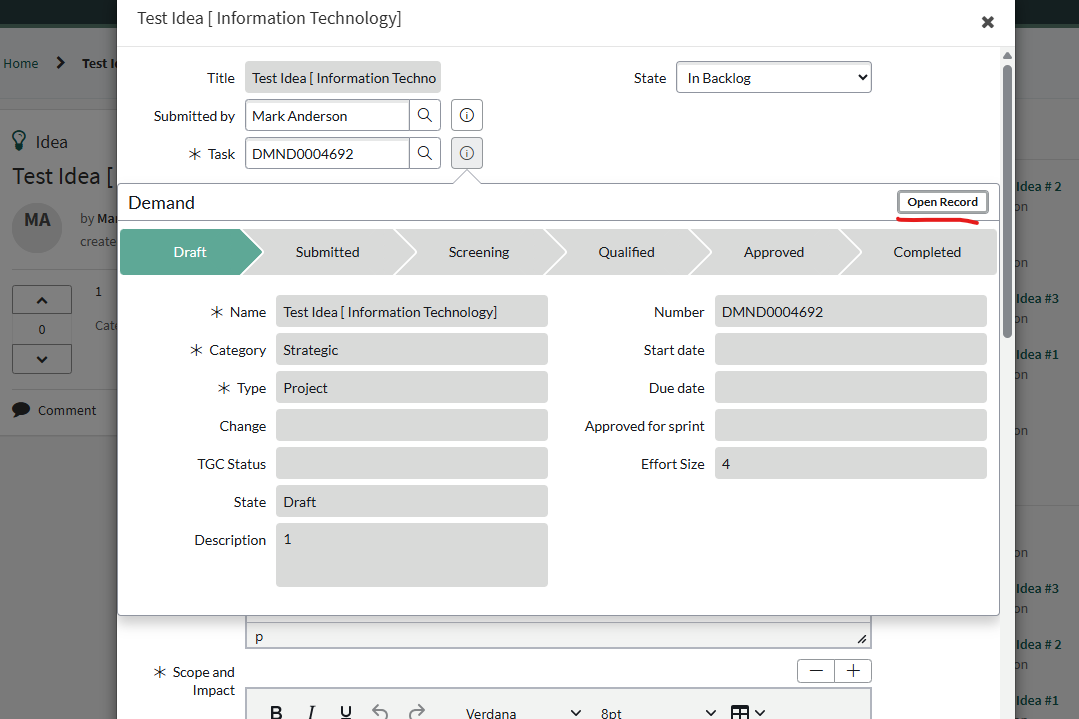Select the Screening stage
Viewport: 1079px width, 719px height.
click(479, 252)
